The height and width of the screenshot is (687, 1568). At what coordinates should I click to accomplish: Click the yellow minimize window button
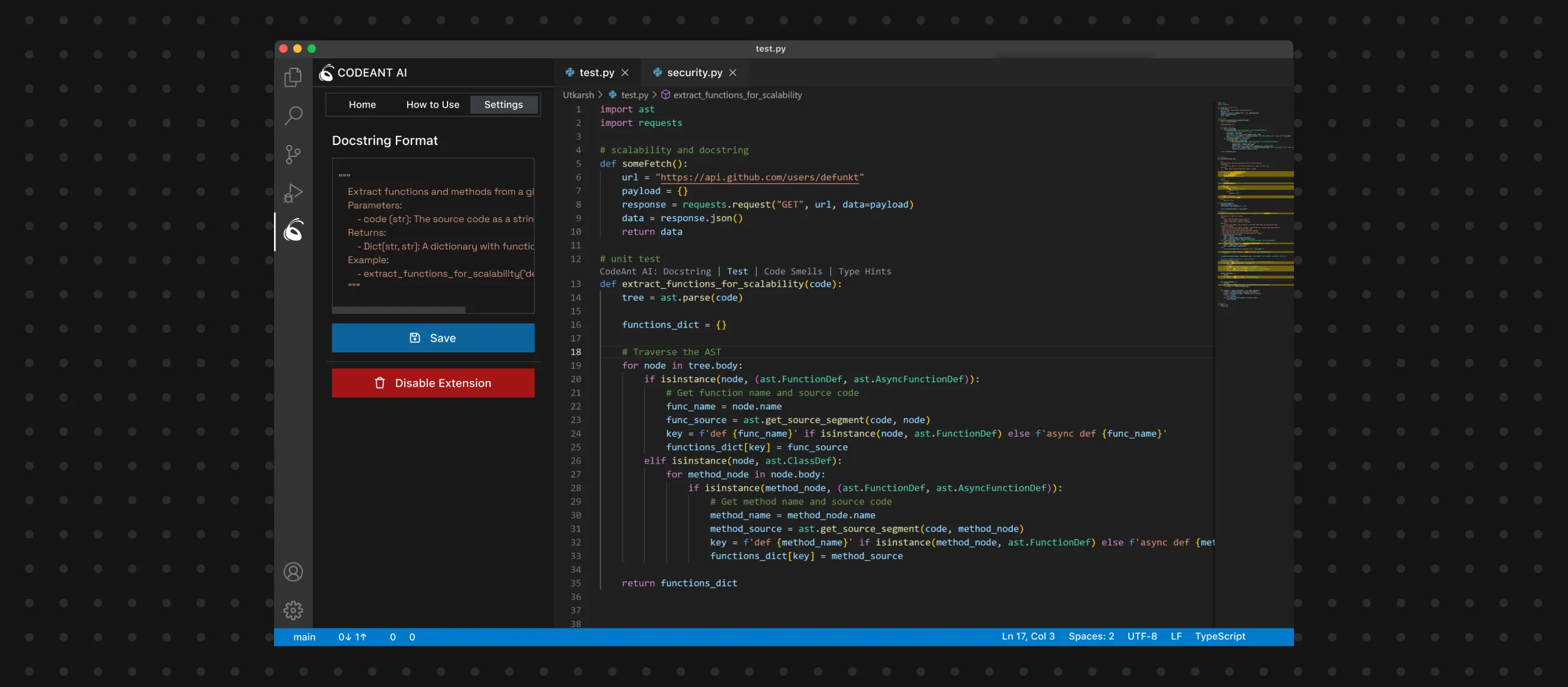point(298,49)
